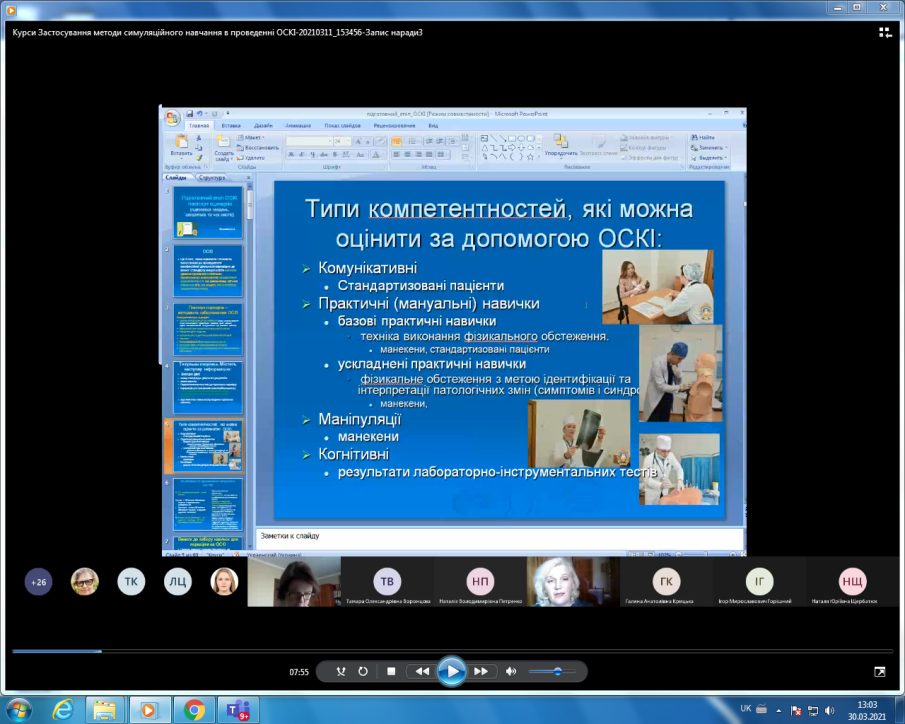Open full screen view button
This screenshot has height=724, width=905.
point(880,671)
